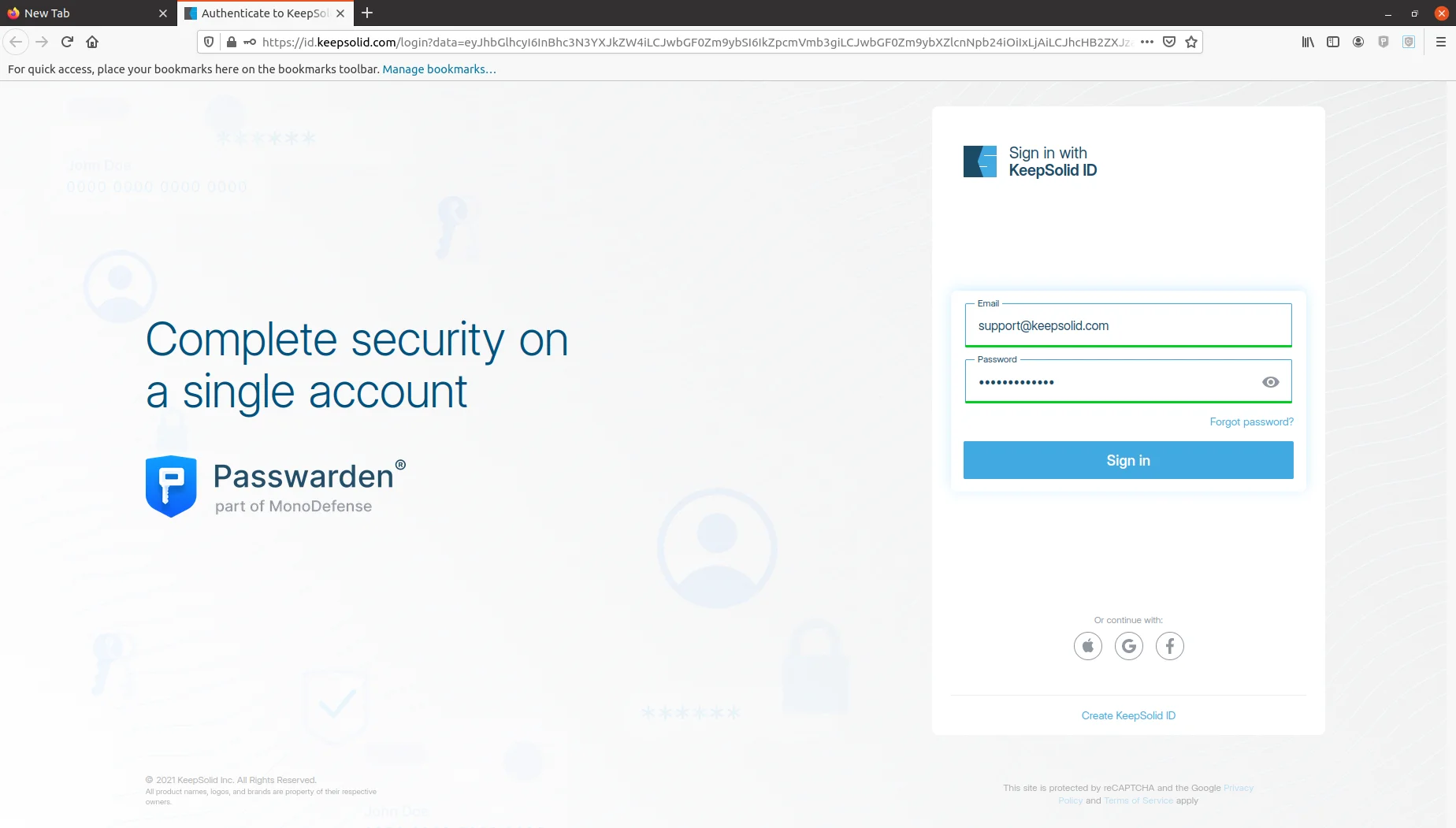Continue with Google icon
This screenshot has height=828, width=1456.
click(1128, 646)
